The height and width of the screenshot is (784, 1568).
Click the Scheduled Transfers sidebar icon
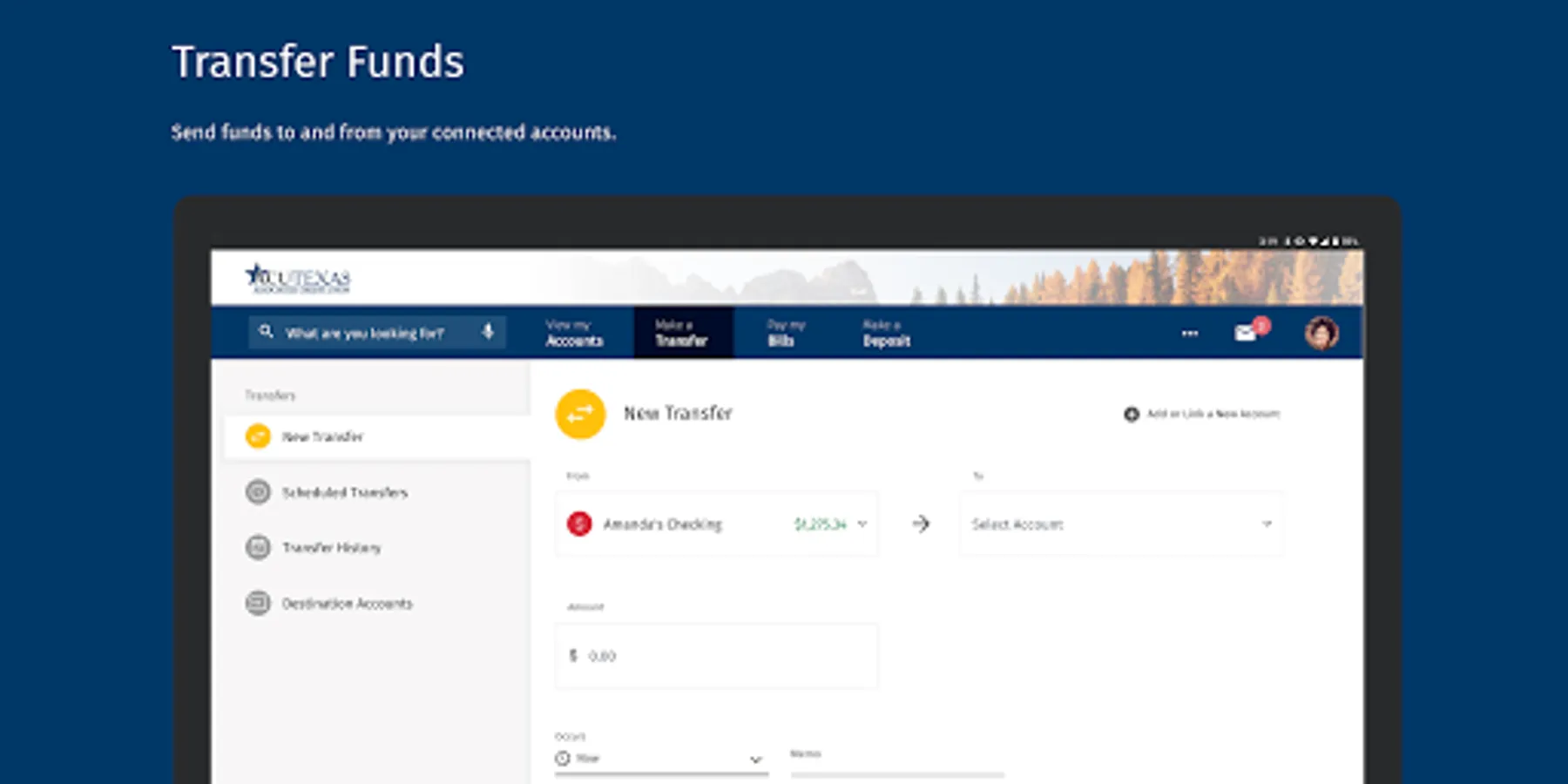click(x=258, y=492)
